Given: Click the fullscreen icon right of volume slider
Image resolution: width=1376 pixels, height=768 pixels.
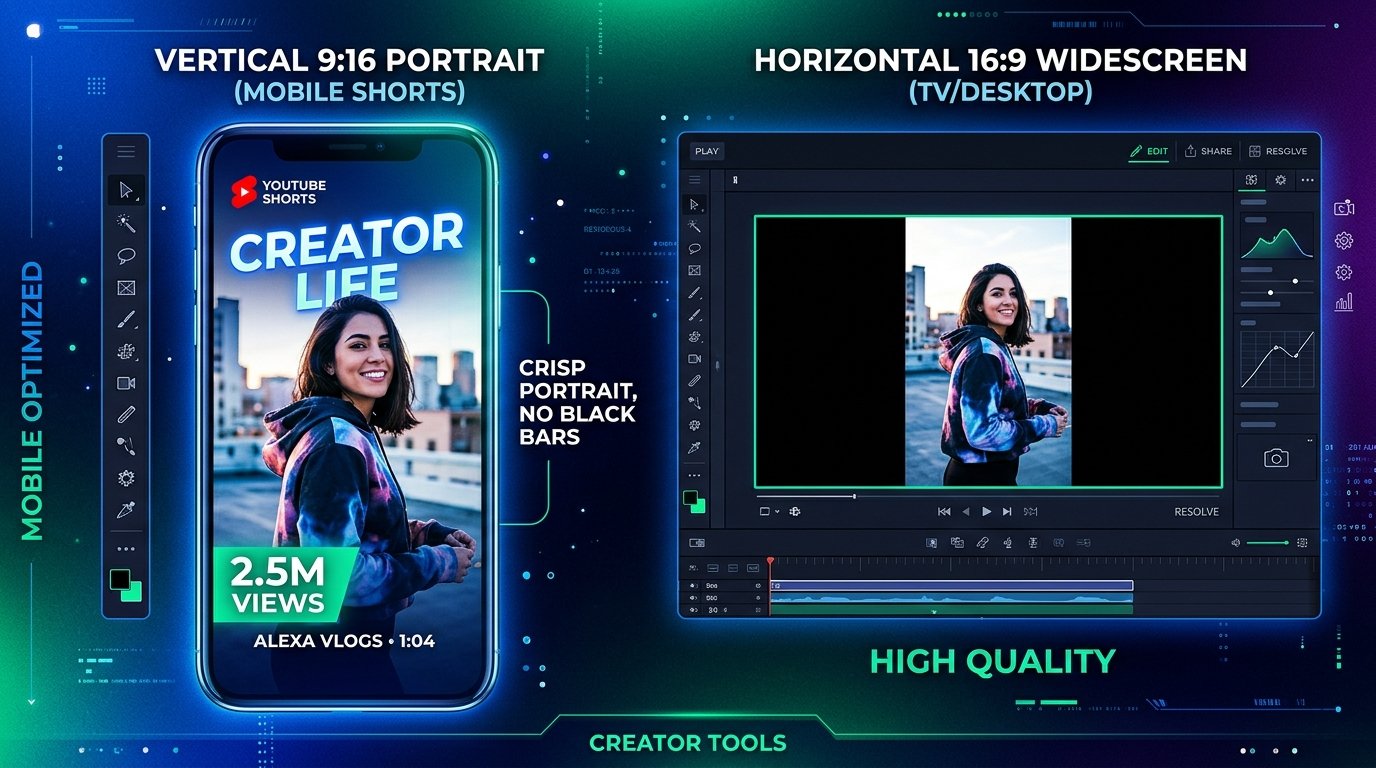Looking at the screenshot, I should point(1302,543).
